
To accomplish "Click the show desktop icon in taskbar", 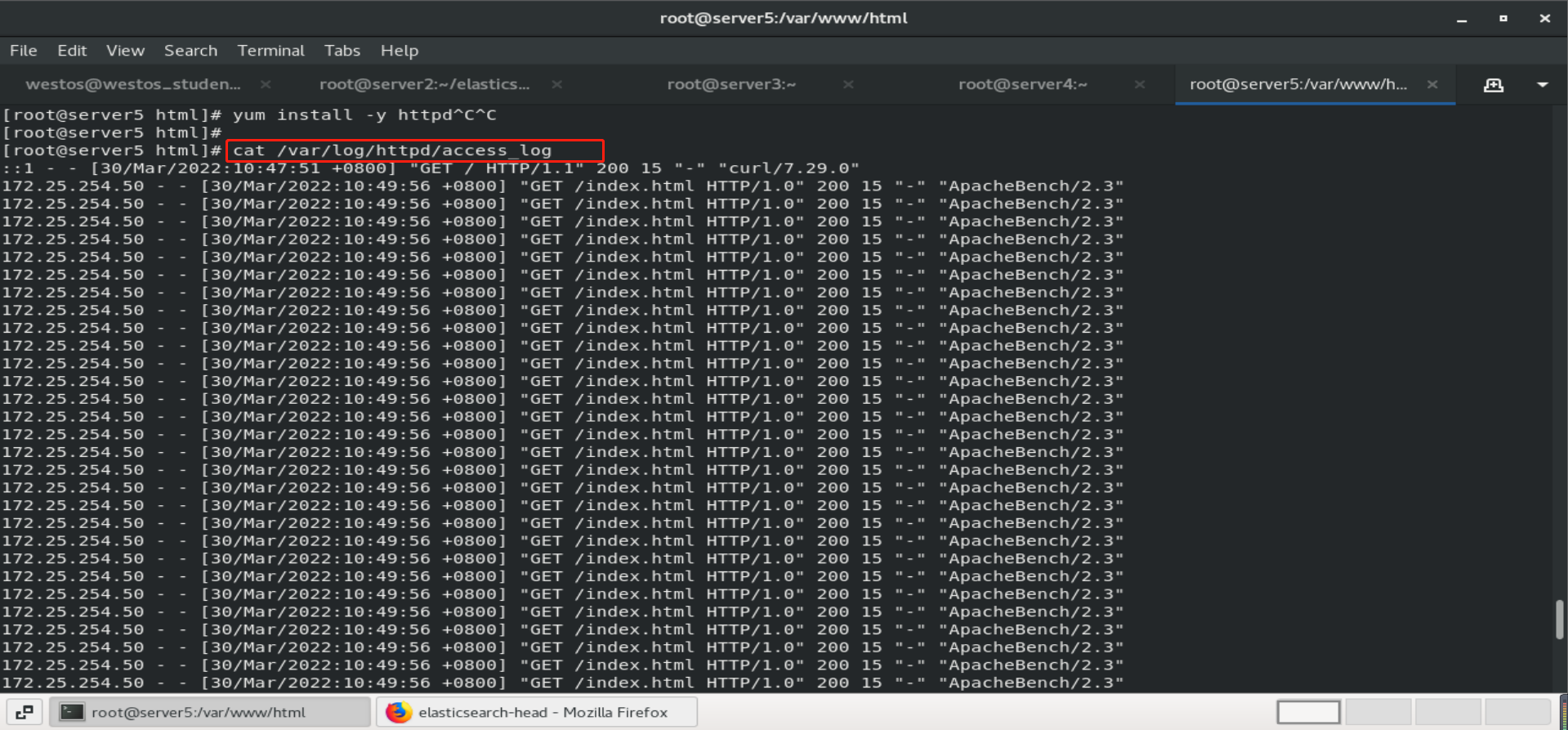I will [x=25, y=712].
